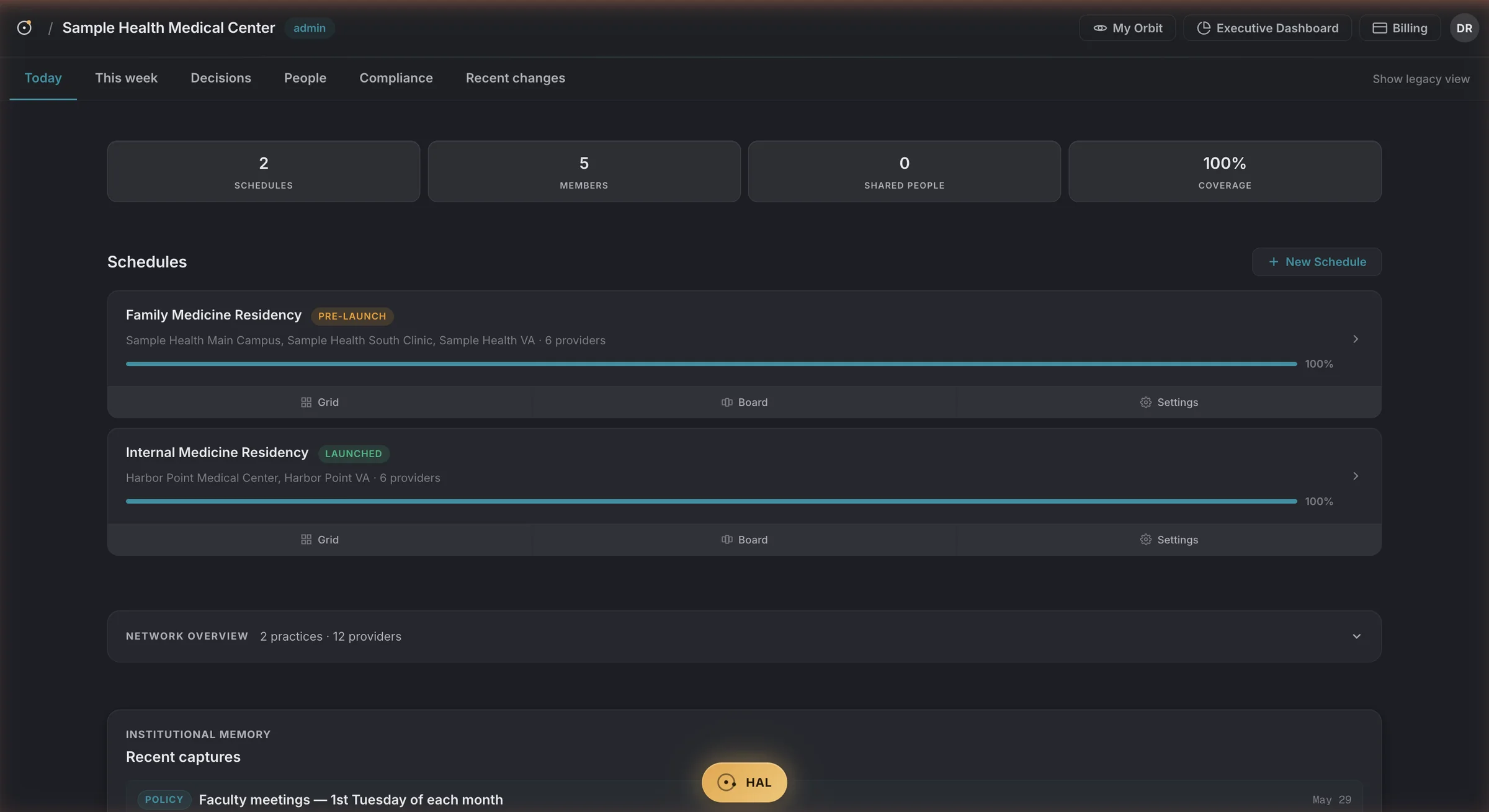Image resolution: width=1489 pixels, height=812 pixels.
Task: Open the Decisions tab
Action: 221,78
